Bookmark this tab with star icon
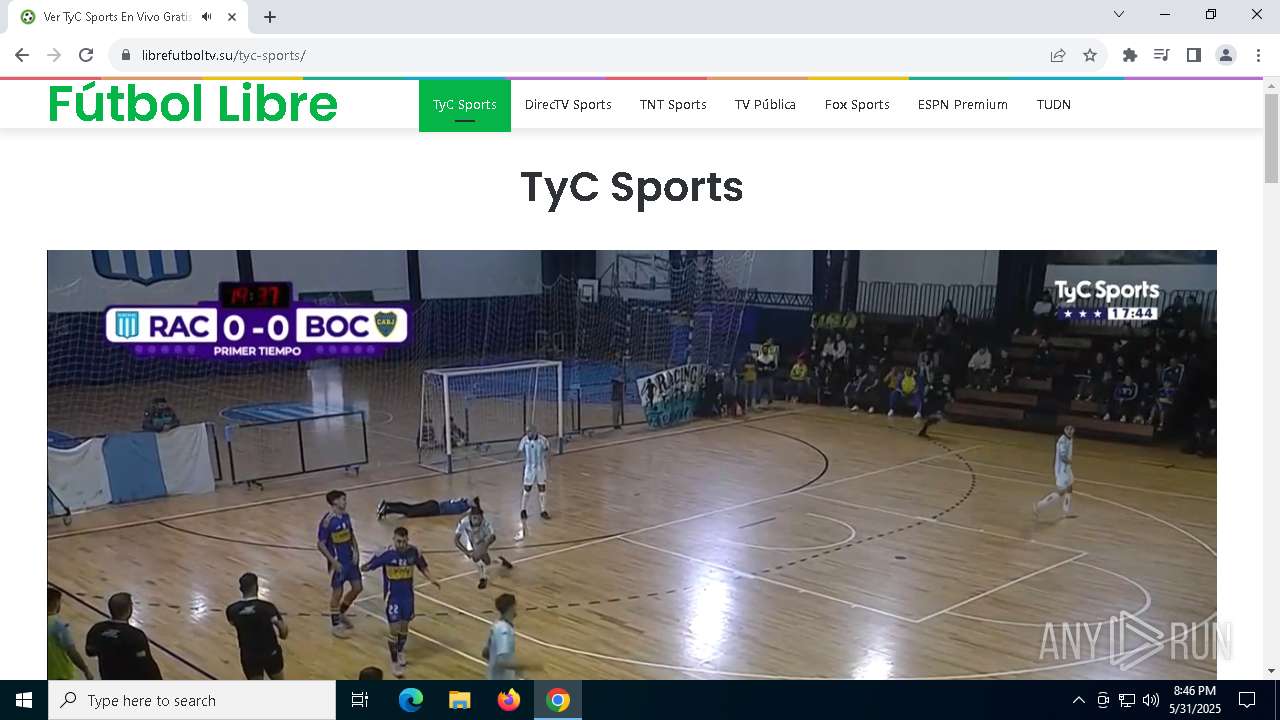 tap(1090, 55)
